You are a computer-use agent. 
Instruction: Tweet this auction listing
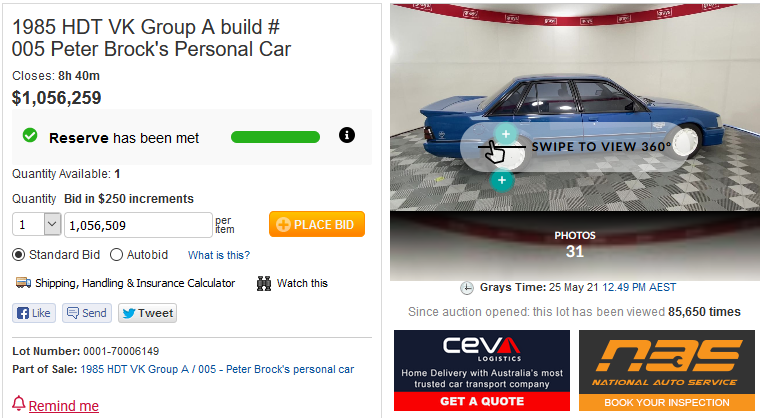coord(147,313)
